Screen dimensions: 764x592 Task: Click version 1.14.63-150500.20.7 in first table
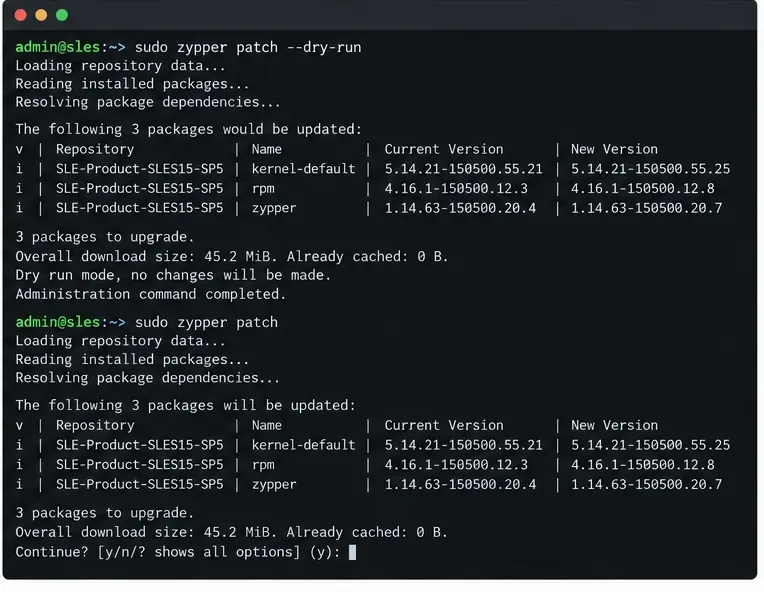647,208
